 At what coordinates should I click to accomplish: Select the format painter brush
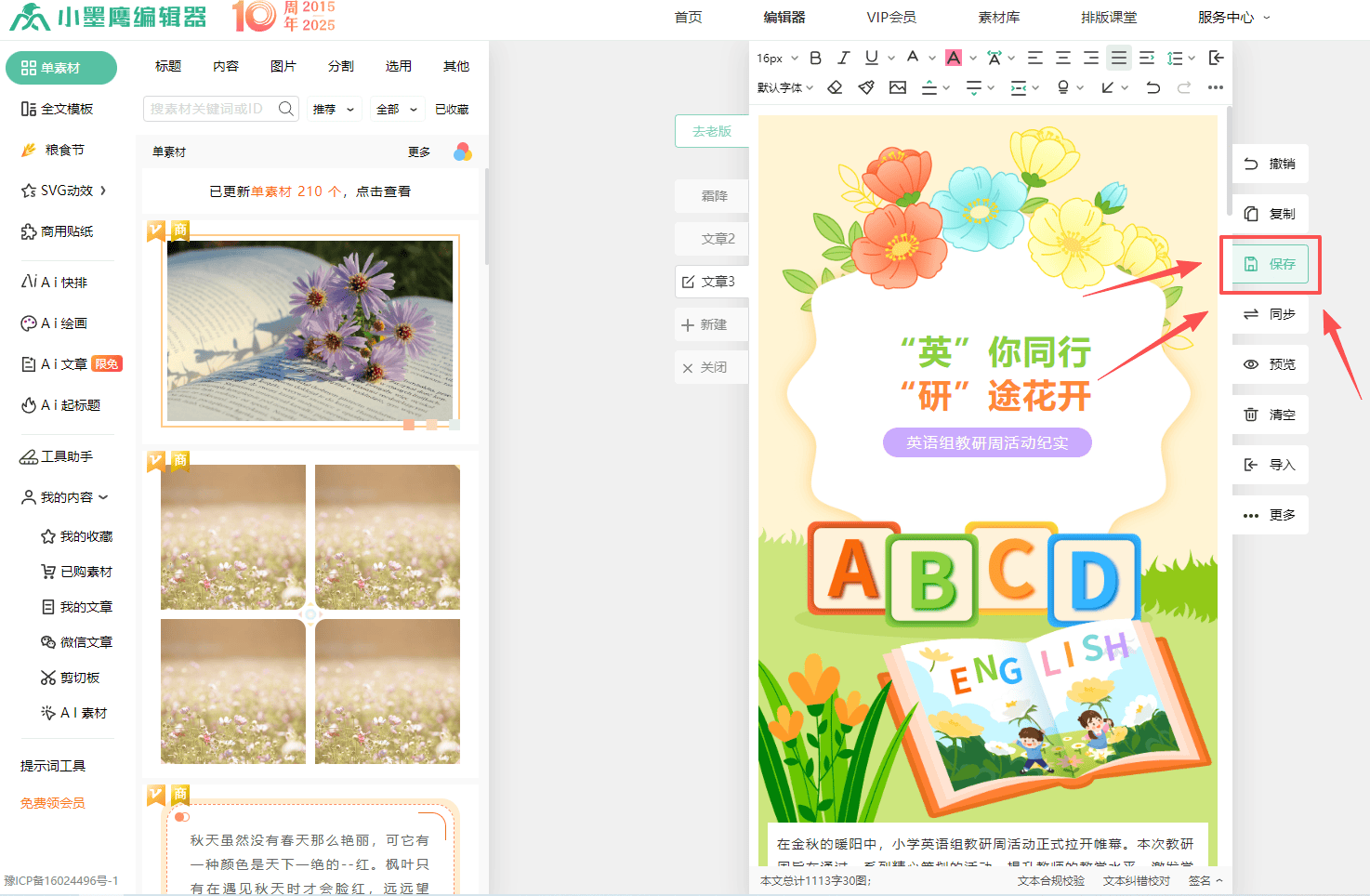click(x=866, y=87)
